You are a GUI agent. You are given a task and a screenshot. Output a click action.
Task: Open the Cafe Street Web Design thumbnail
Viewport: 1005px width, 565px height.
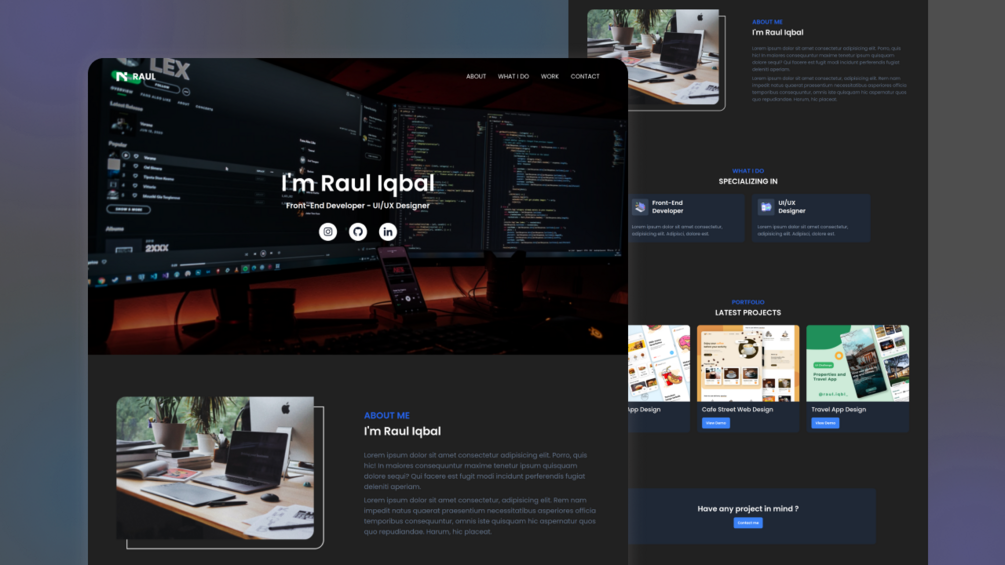click(x=748, y=363)
